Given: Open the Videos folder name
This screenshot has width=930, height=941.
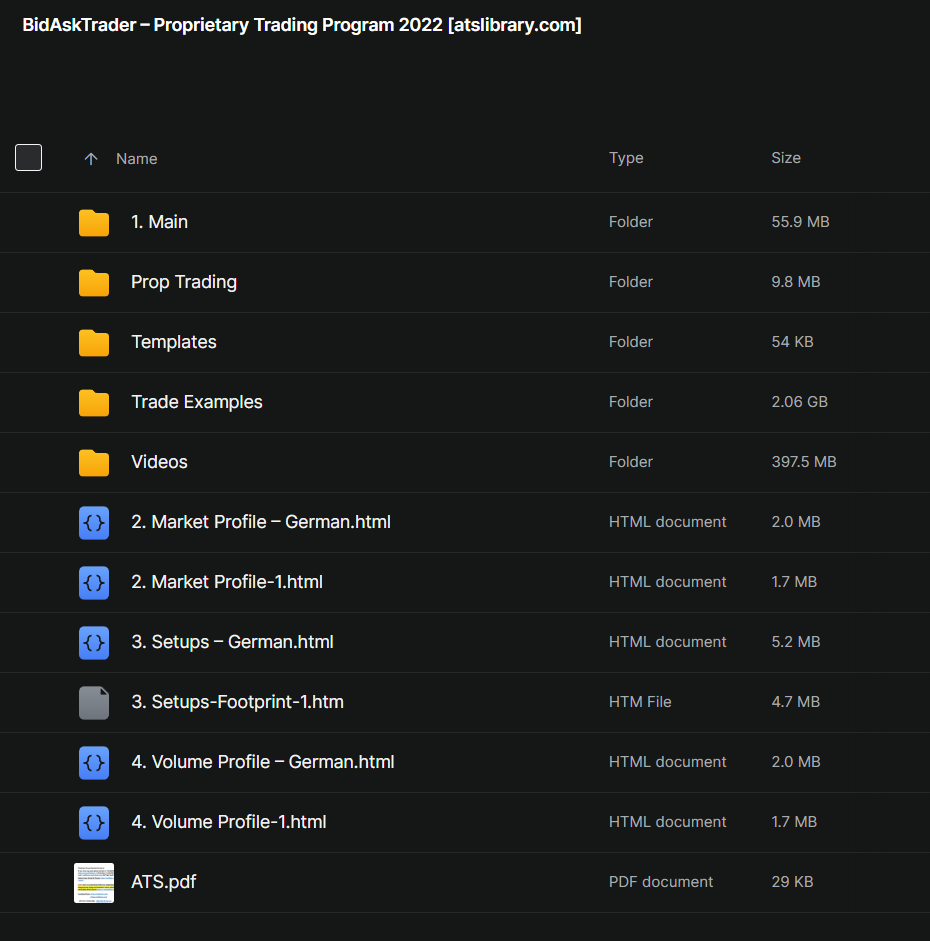Looking at the screenshot, I should pos(159,462).
